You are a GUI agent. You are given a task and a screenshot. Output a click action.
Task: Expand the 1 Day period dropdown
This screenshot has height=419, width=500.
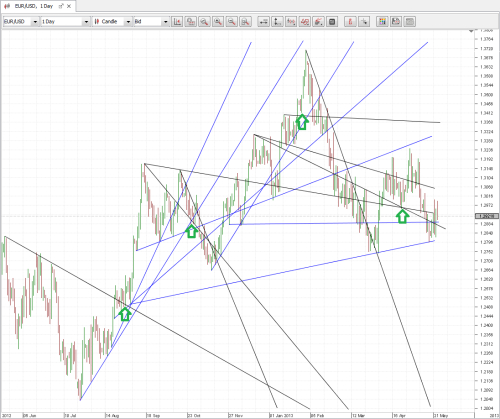tap(65, 22)
